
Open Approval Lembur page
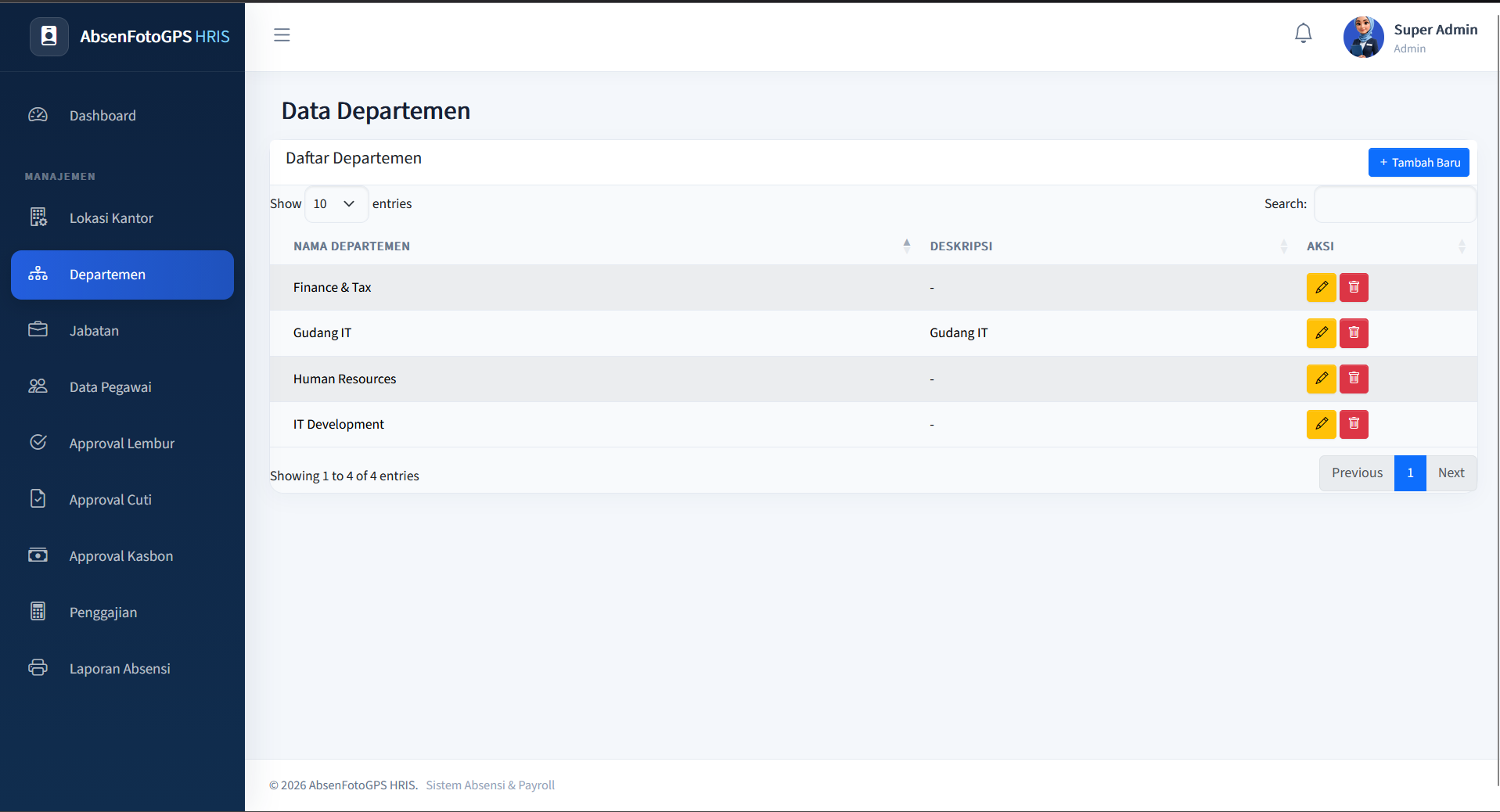coord(122,444)
